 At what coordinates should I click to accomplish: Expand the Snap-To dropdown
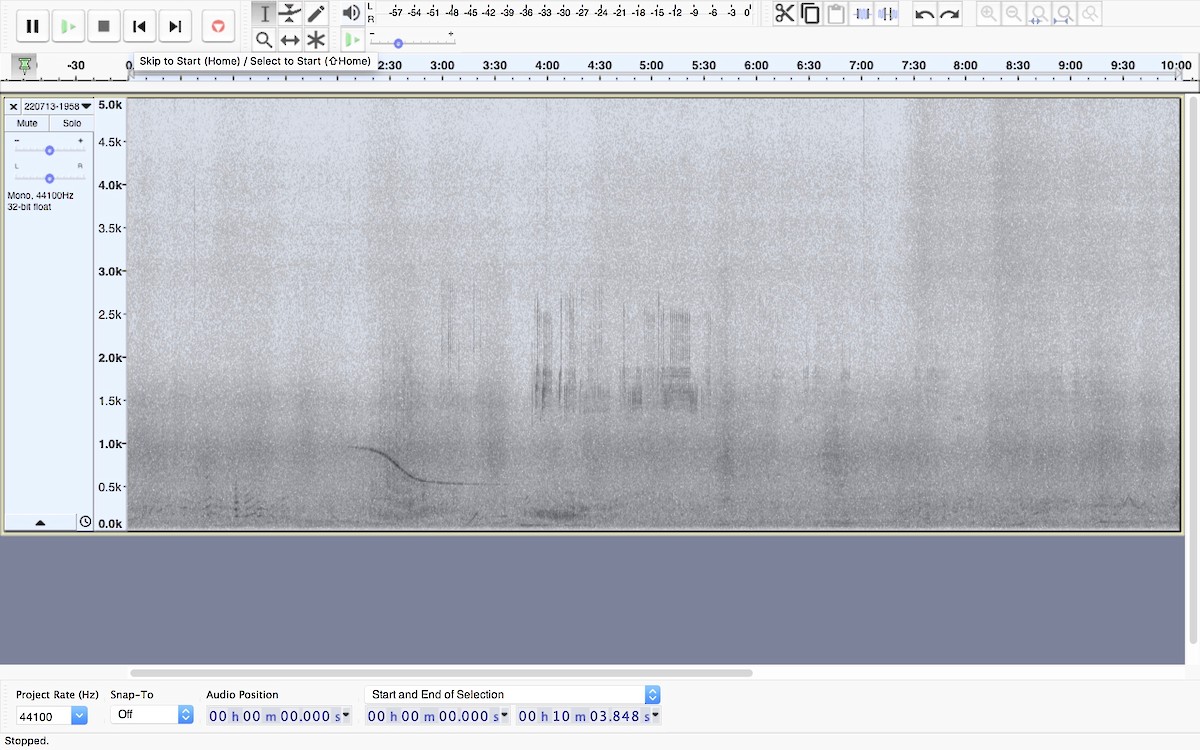click(x=185, y=715)
